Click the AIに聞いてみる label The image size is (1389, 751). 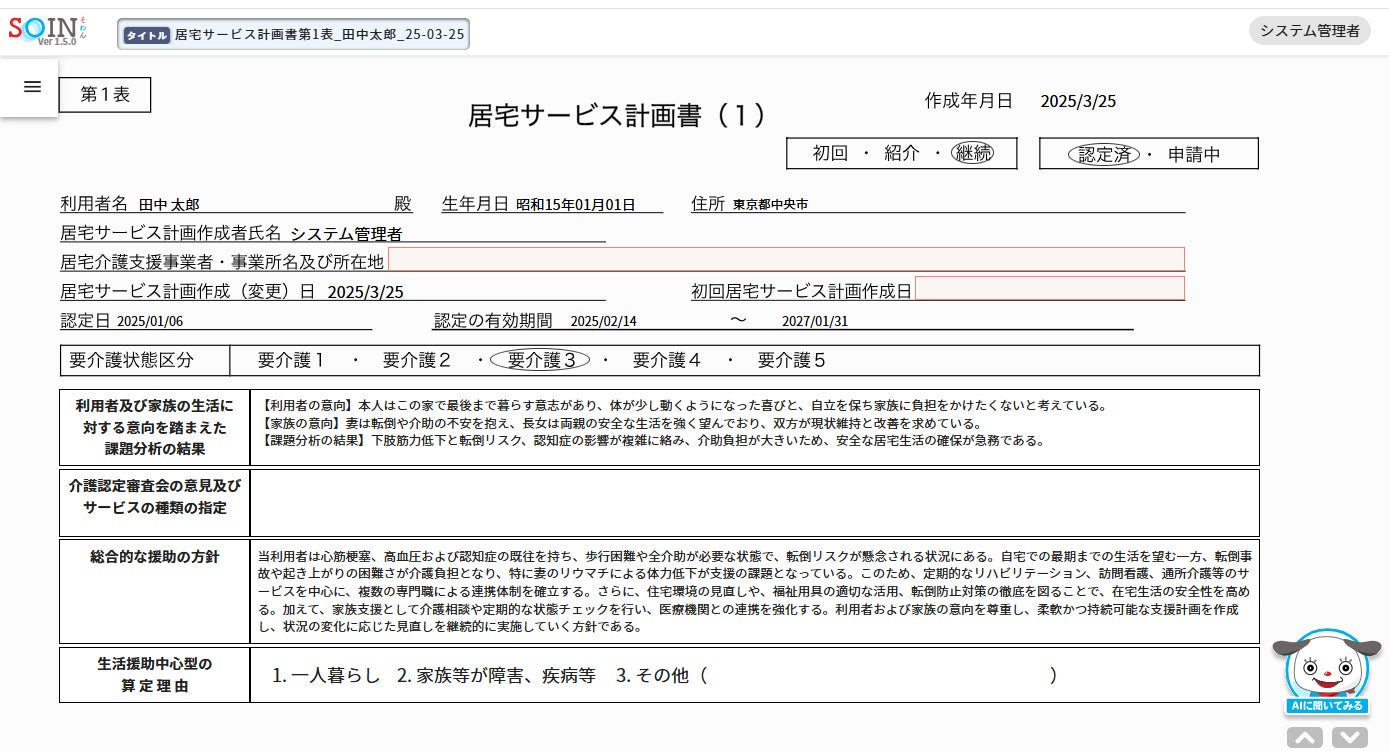tap(1326, 706)
